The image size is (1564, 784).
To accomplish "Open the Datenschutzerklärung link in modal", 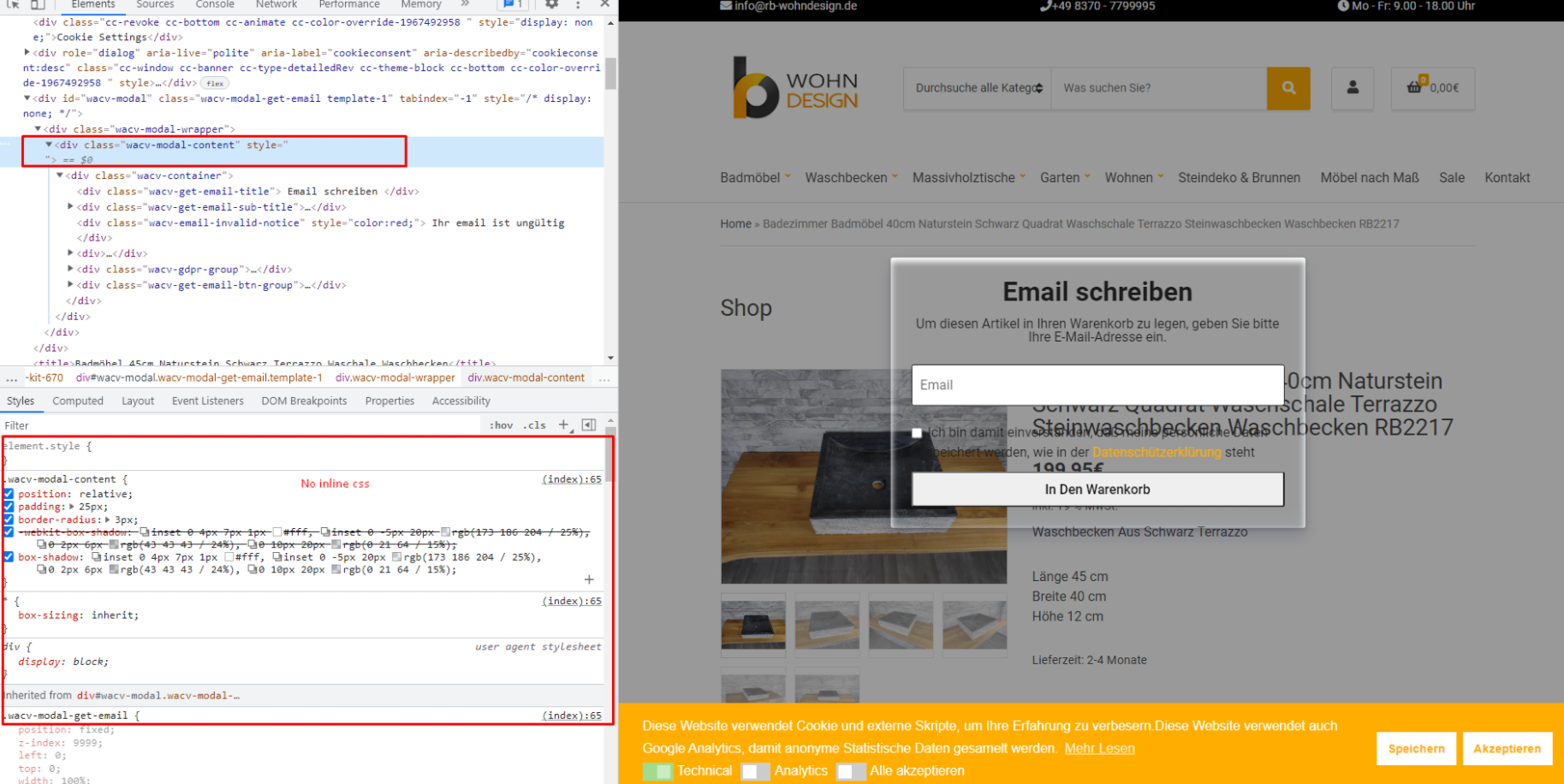I will tap(1157, 452).
